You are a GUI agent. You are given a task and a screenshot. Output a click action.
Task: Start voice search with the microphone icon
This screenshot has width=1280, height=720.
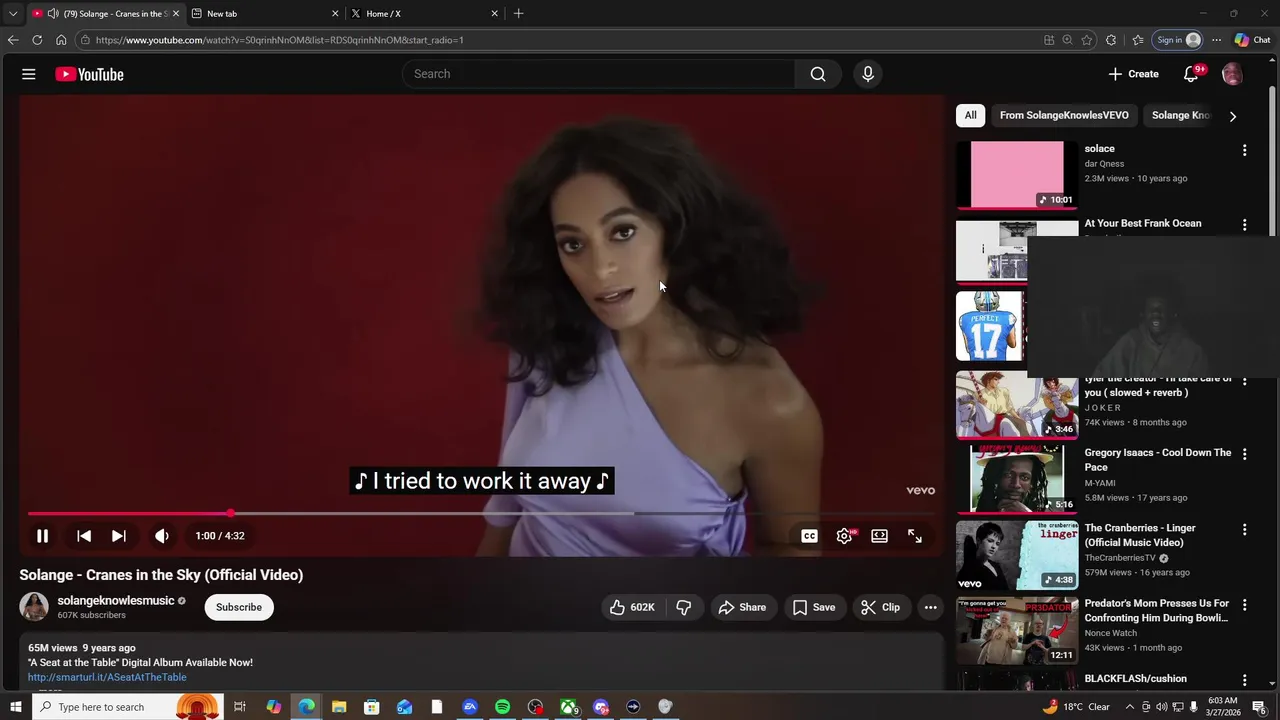[868, 74]
